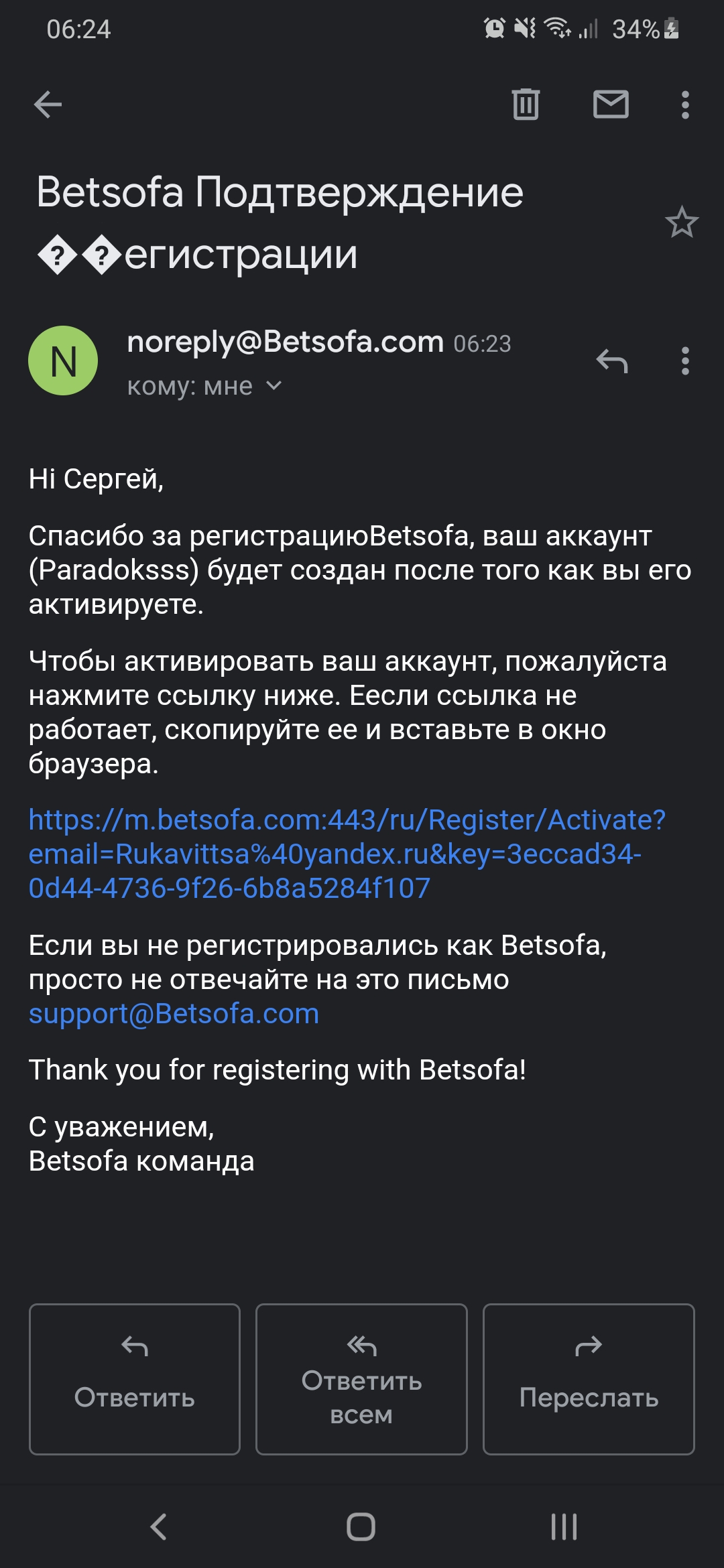Star the Betsofa email
724x1568 pixels.
(x=682, y=222)
